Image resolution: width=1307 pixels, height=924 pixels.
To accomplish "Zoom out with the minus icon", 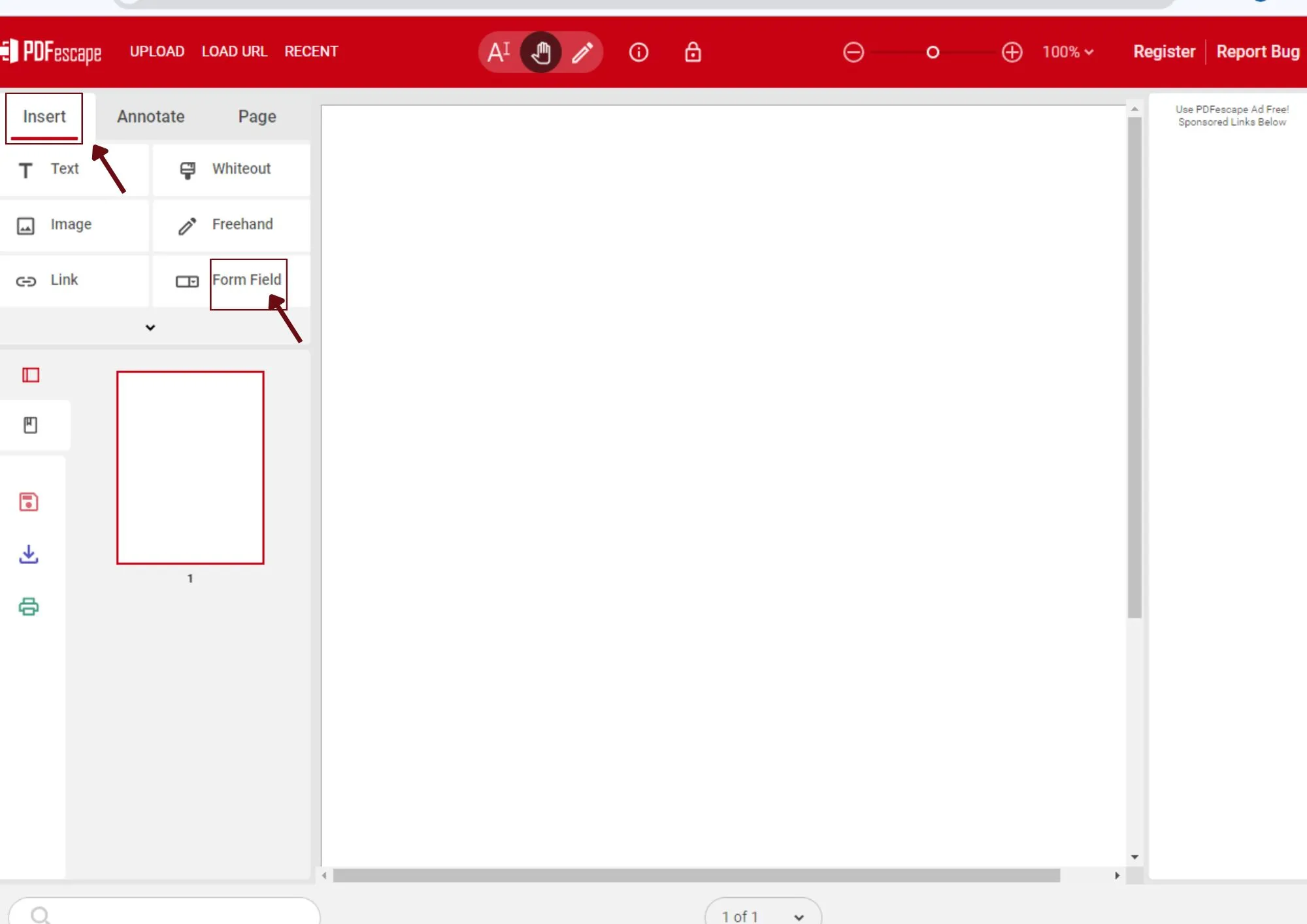I will 853,52.
